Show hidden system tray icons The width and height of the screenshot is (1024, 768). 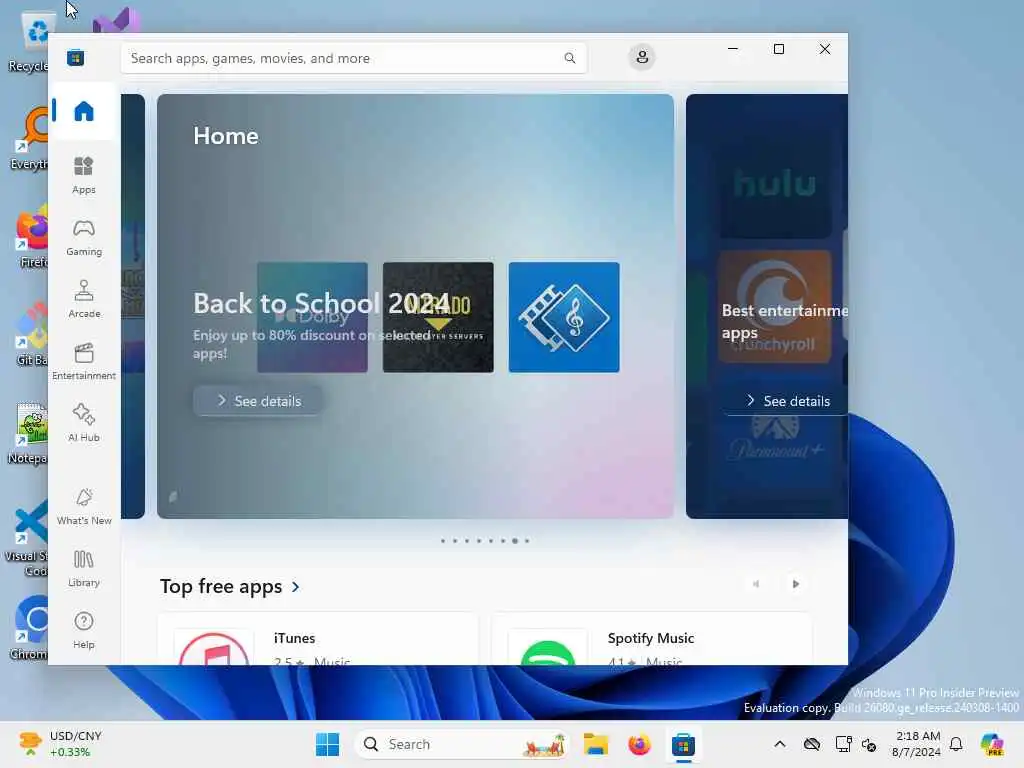[x=780, y=744]
